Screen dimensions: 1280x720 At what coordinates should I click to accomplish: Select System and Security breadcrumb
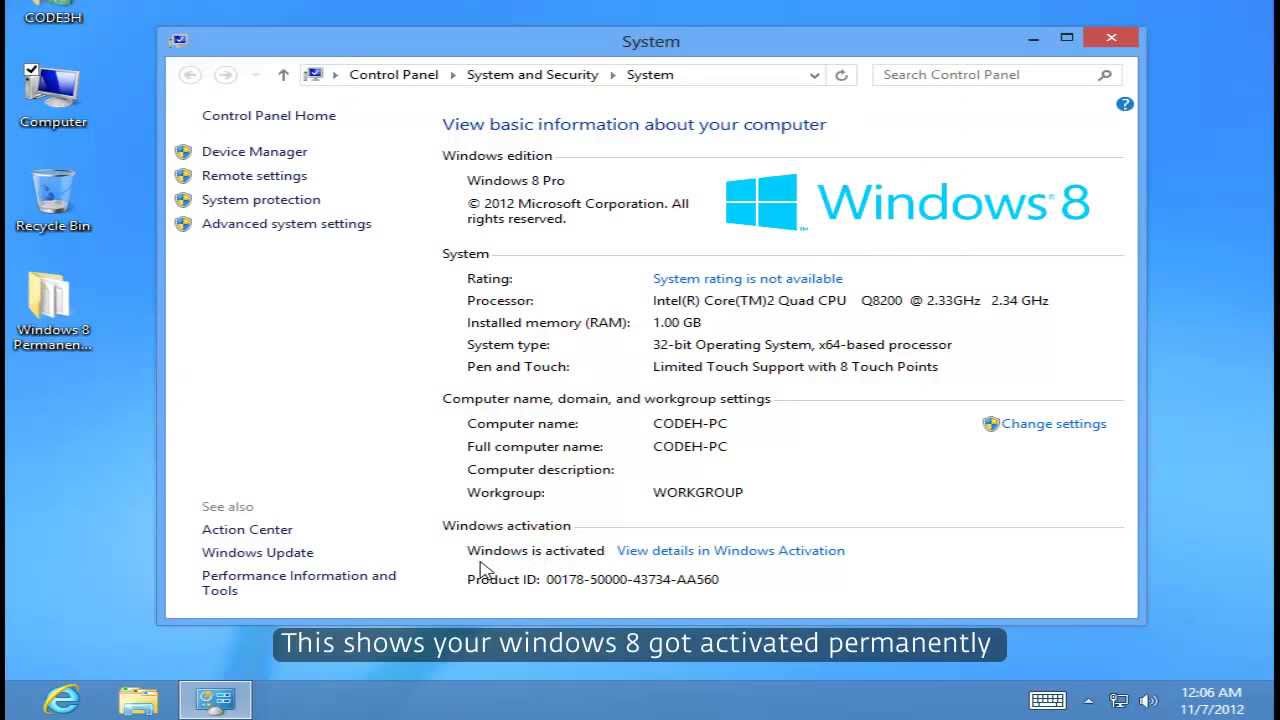click(x=532, y=75)
